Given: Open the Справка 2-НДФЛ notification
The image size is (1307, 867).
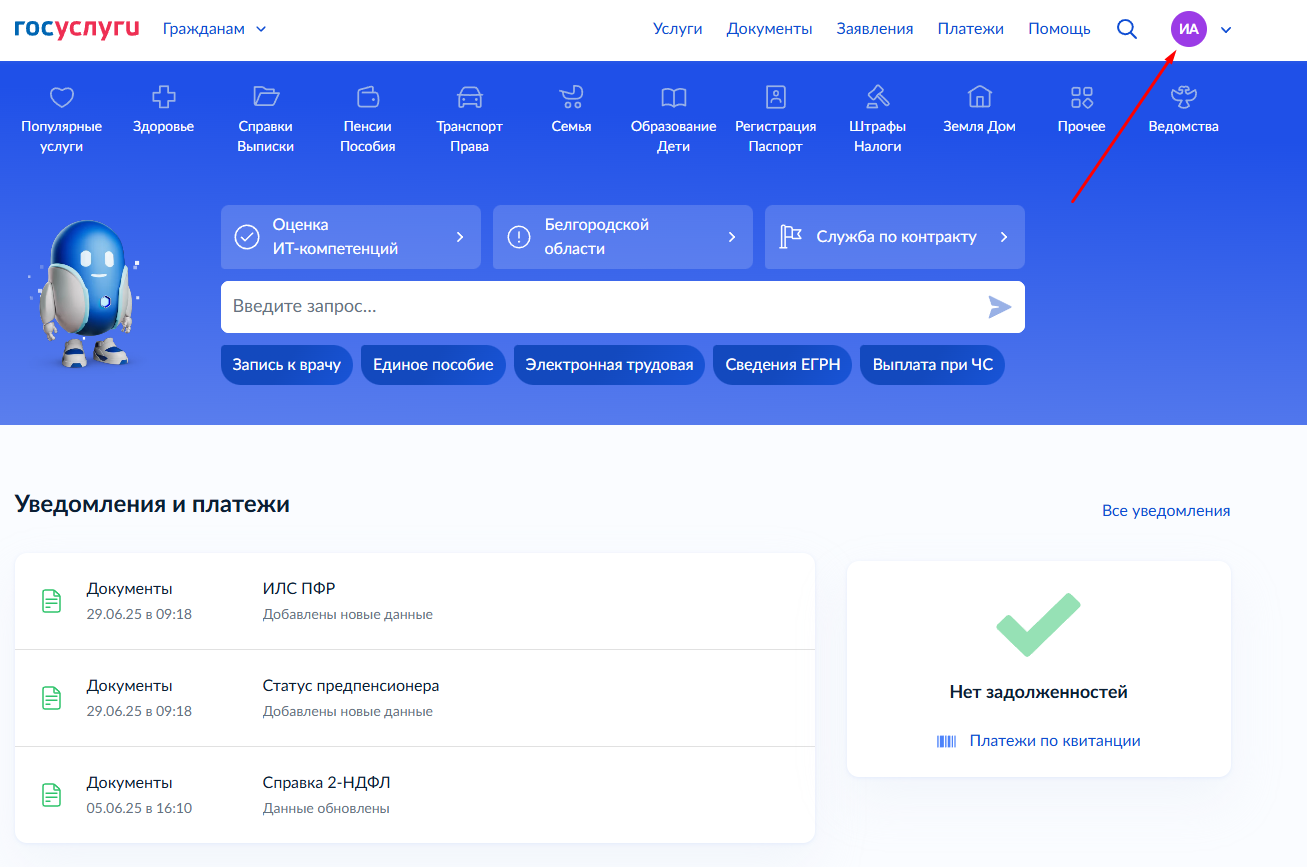Looking at the screenshot, I should tap(415, 795).
